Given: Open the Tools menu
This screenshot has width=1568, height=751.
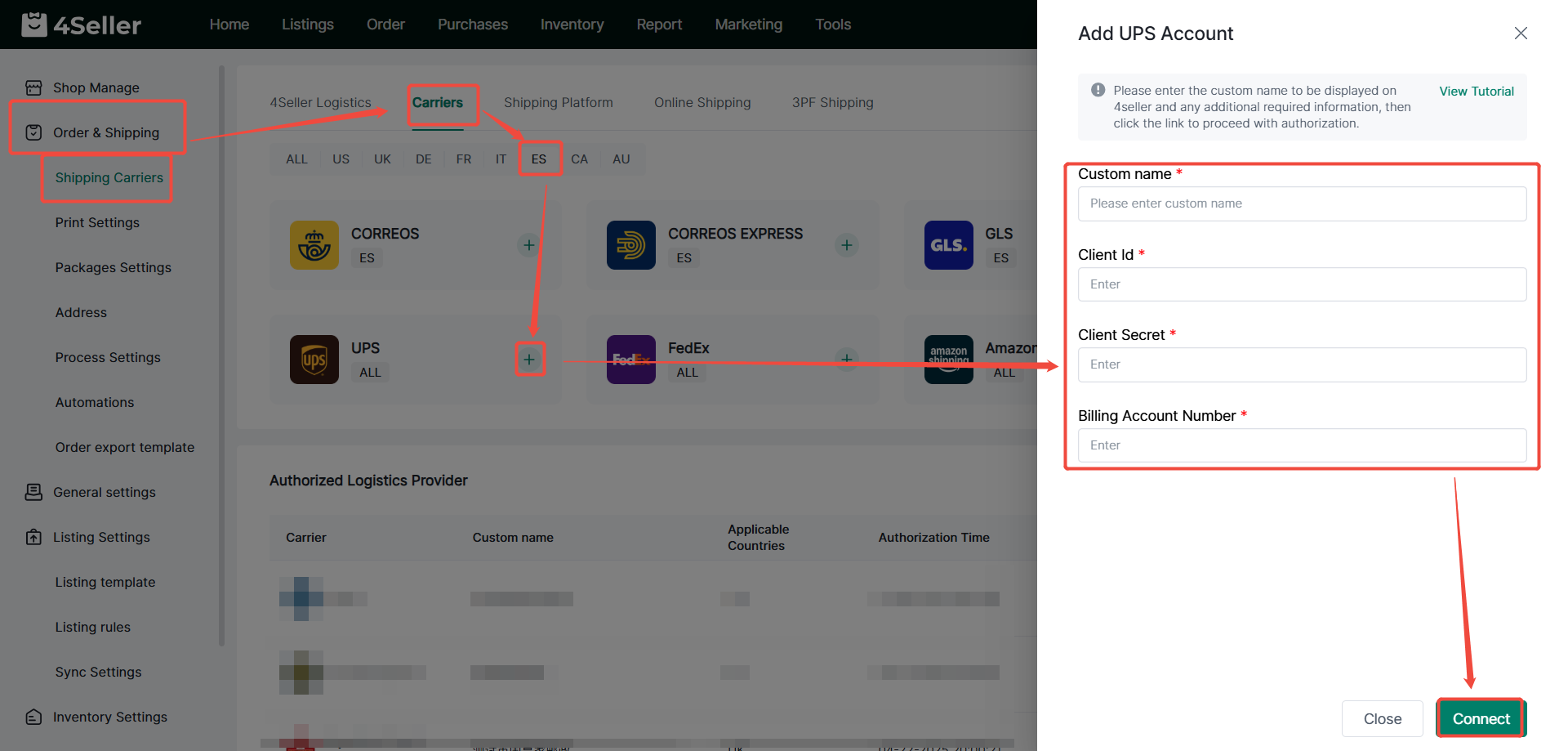Looking at the screenshot, I should [833, 25].
